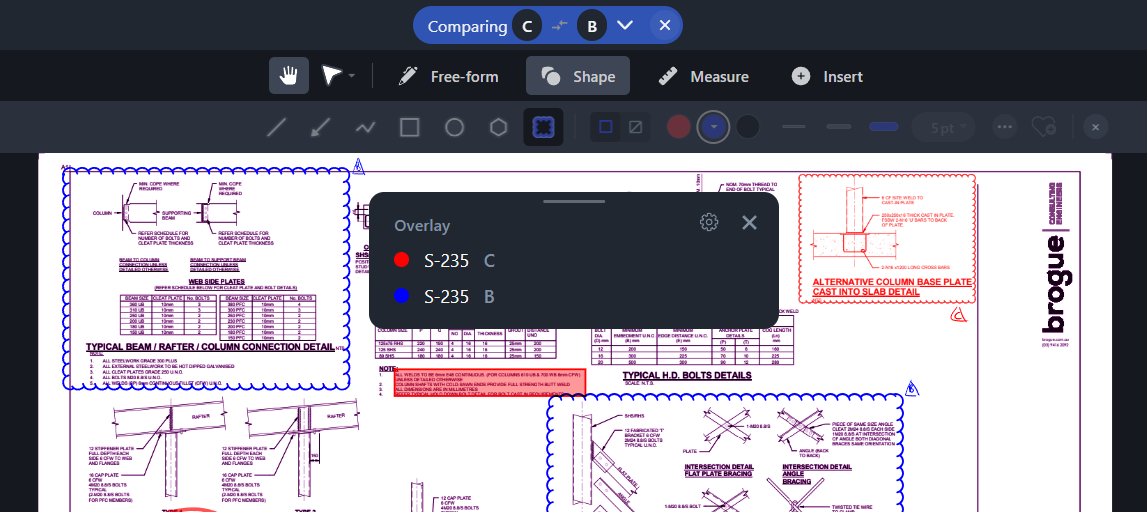Viewport: 1147px width, 512px height.
Task: Click Typical H.D. Bolts Details title
Action: [x=687, y=375]
